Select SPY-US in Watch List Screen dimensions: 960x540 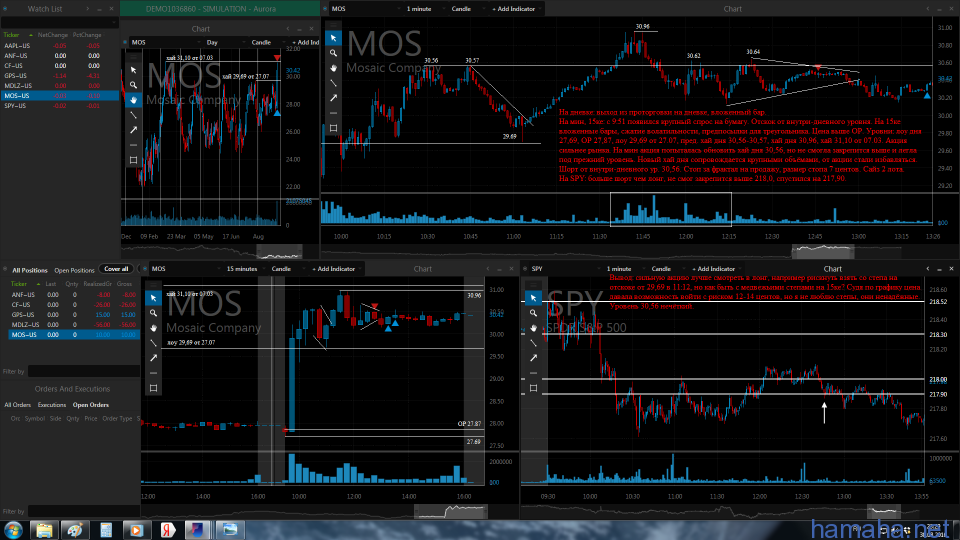pos(60,105)
